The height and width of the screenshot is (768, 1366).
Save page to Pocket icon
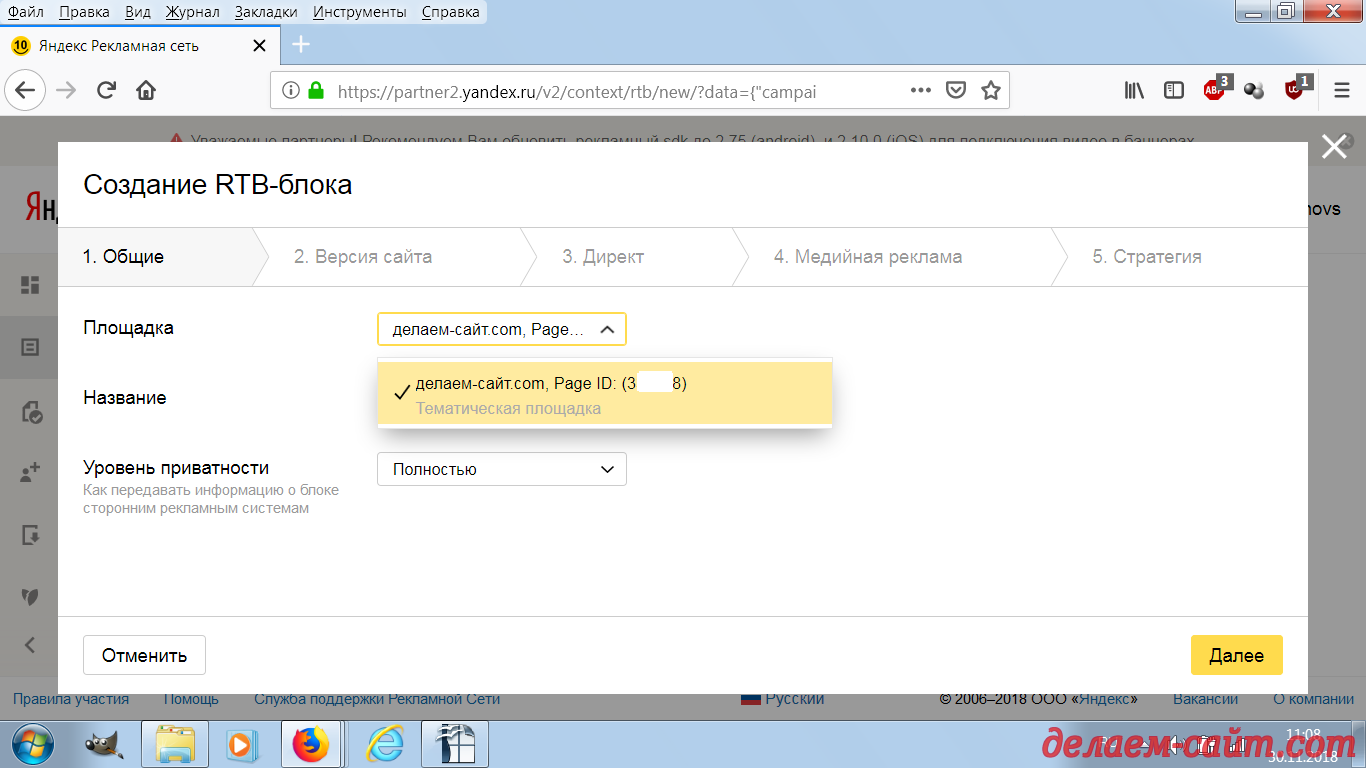[956, 90]
